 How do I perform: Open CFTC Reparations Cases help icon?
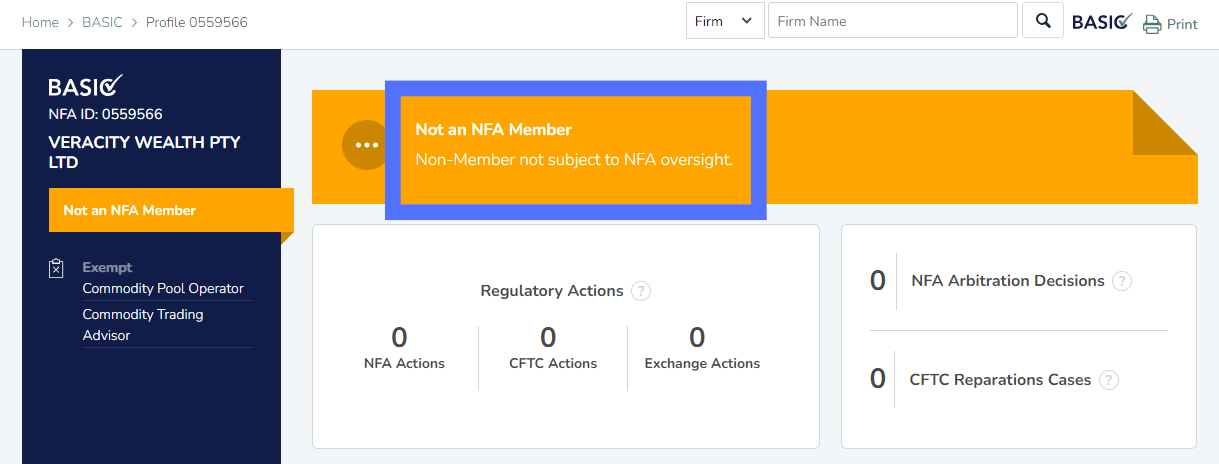1108,380
